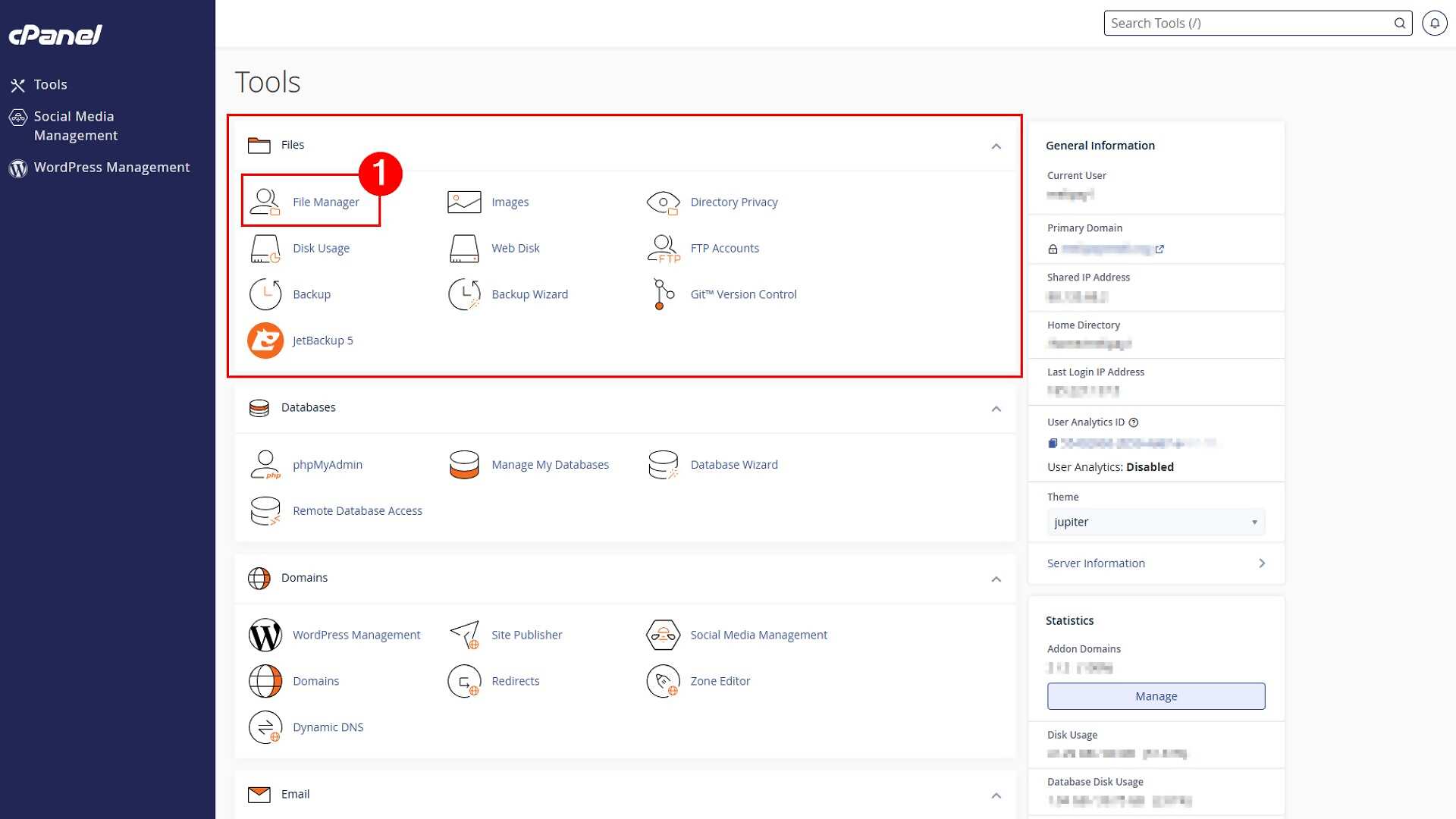Open the Zone Editor icon
Viewport: 1456px width, 819px height.
point(663,681)
